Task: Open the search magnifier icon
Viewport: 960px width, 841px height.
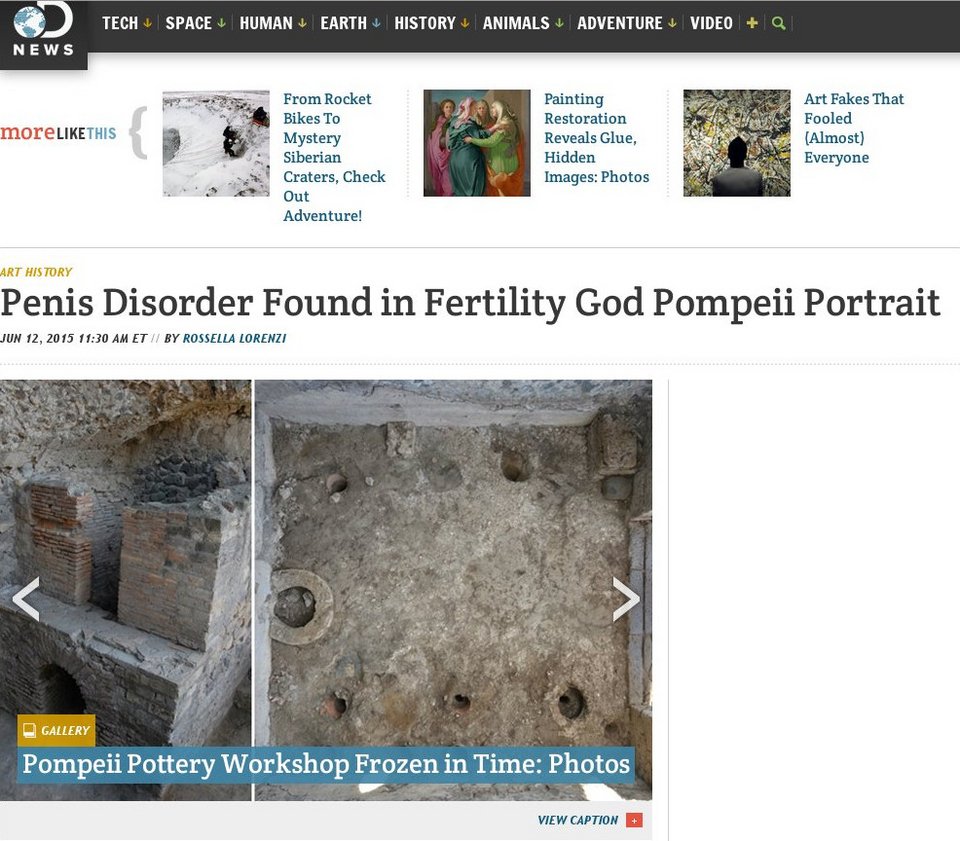Action: (x=778, y=23)
